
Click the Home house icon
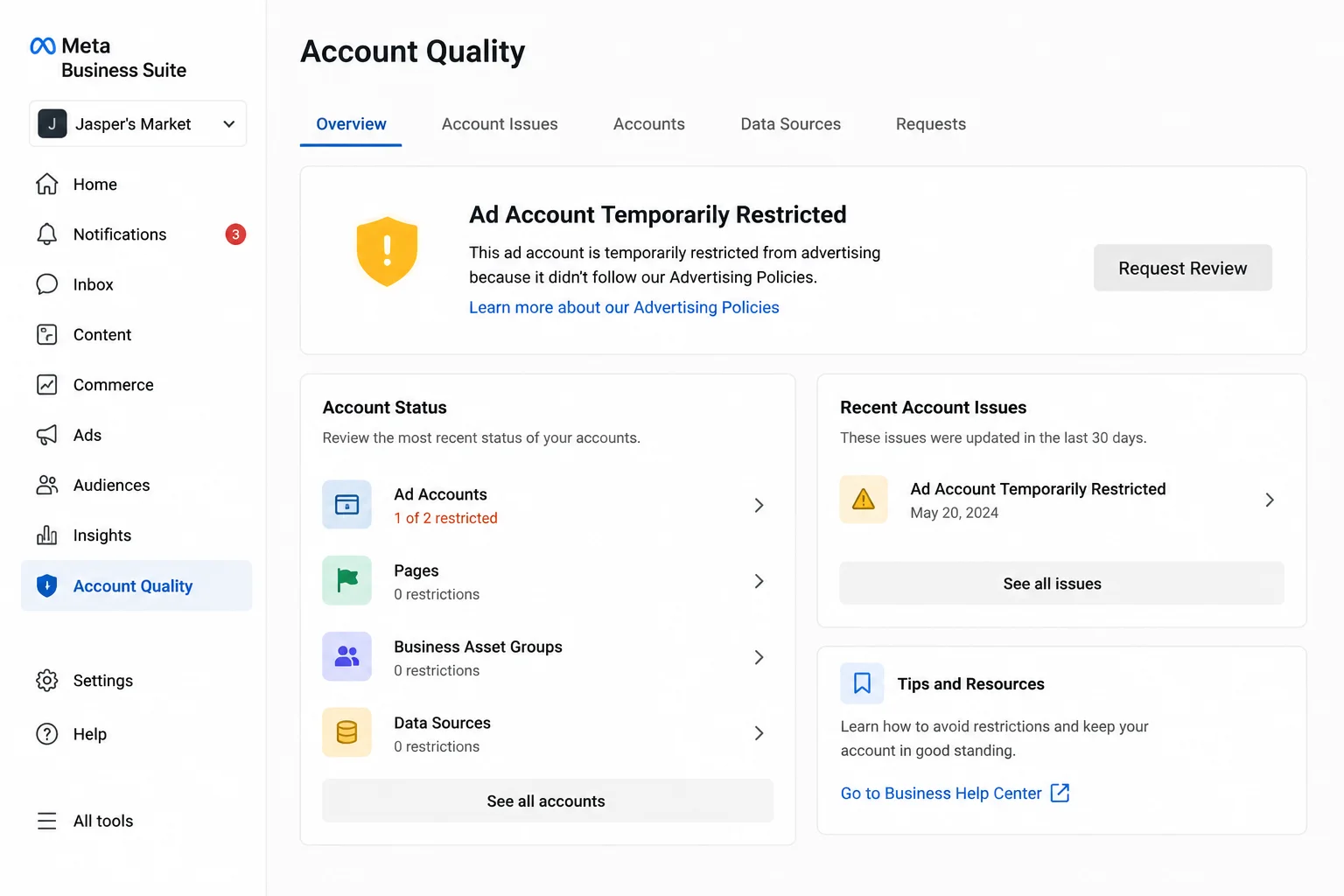tap(47, 184)
